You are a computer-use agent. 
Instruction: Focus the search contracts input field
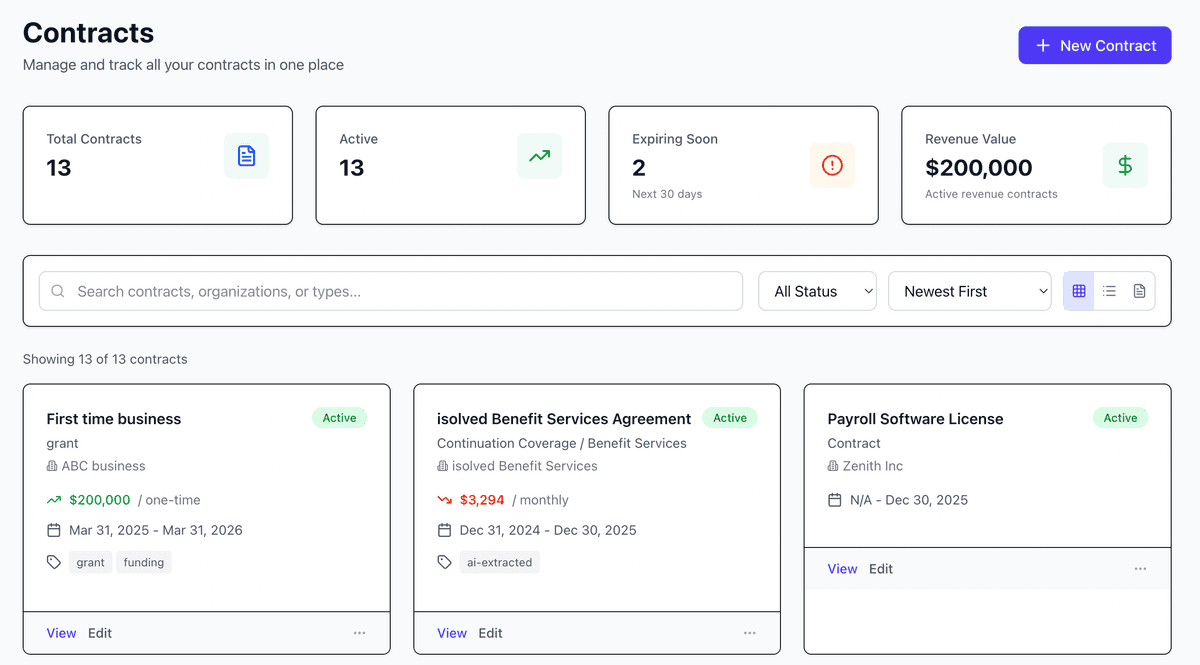coord(400,291)
